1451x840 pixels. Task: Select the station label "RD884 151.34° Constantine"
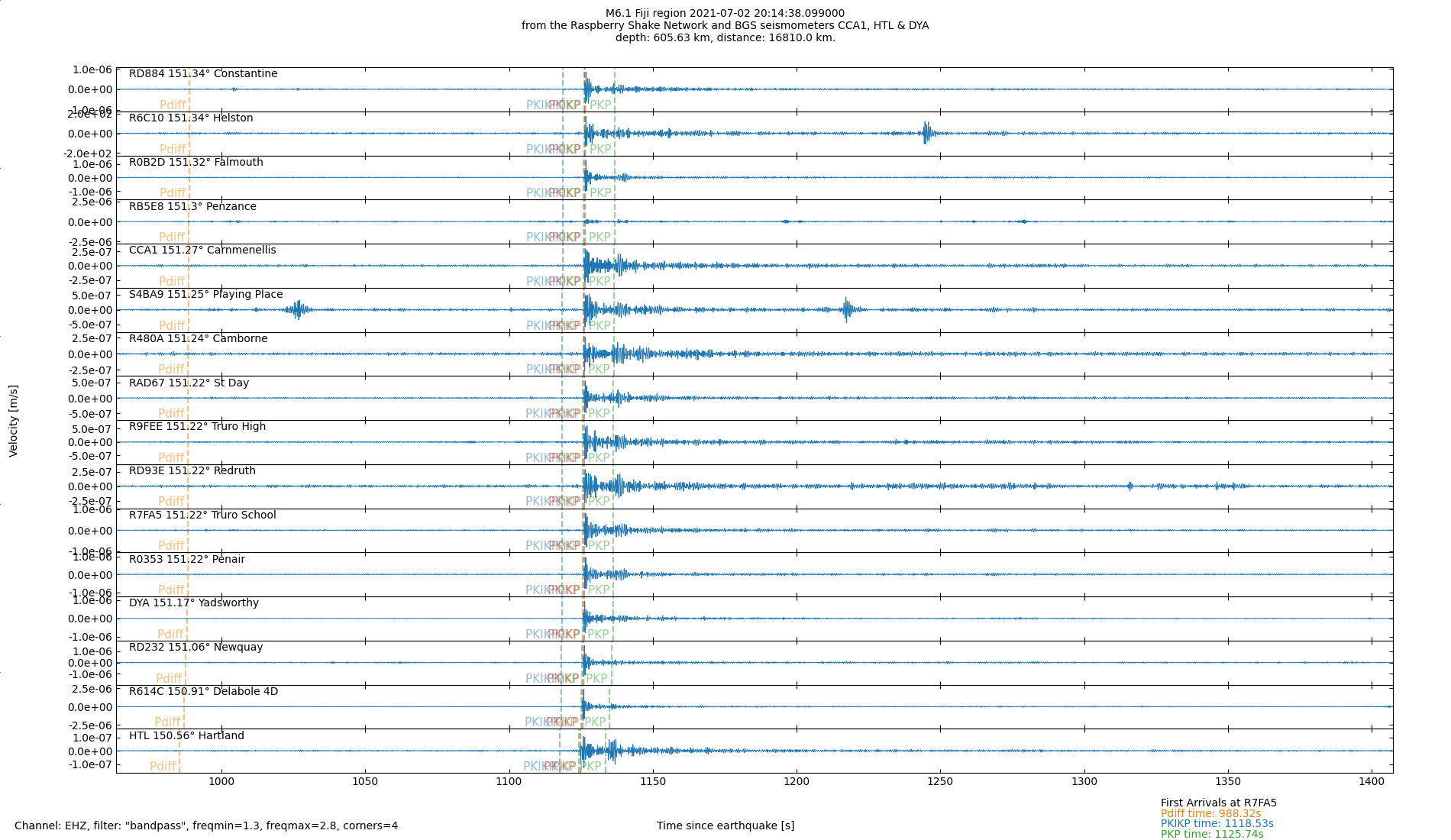[203, 73]
